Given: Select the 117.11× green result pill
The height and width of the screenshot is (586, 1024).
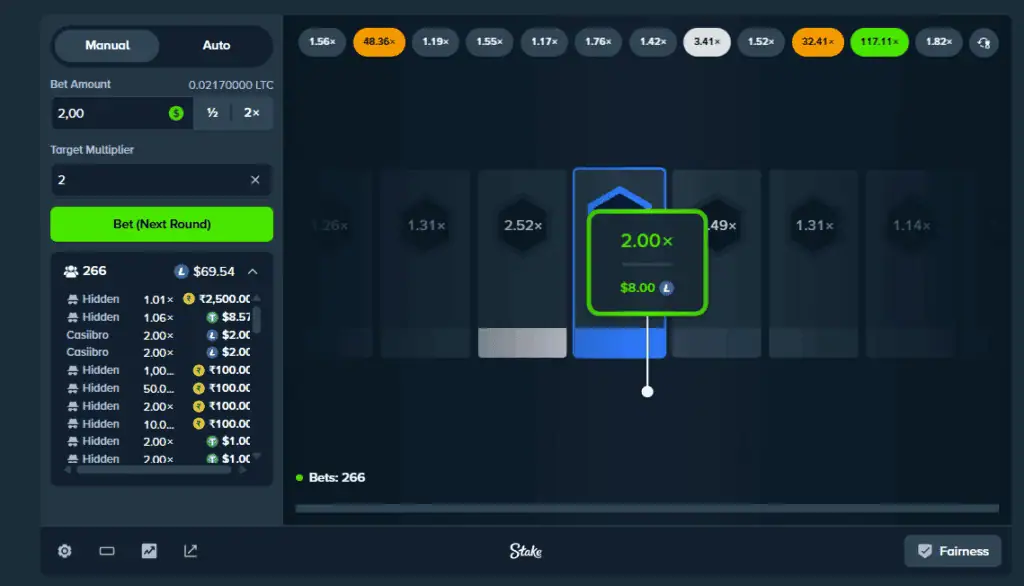Looking at the screenshot, I should (876, 42).
